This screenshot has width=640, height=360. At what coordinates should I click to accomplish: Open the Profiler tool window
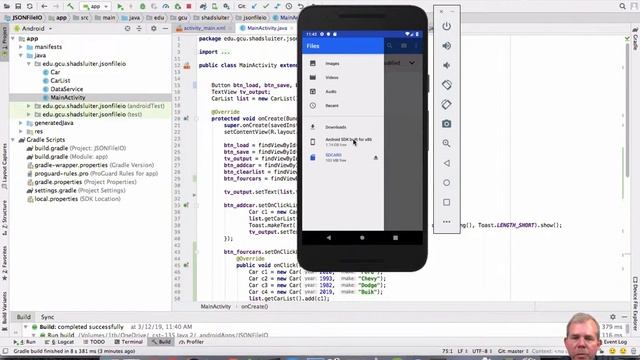click(191, 342)
